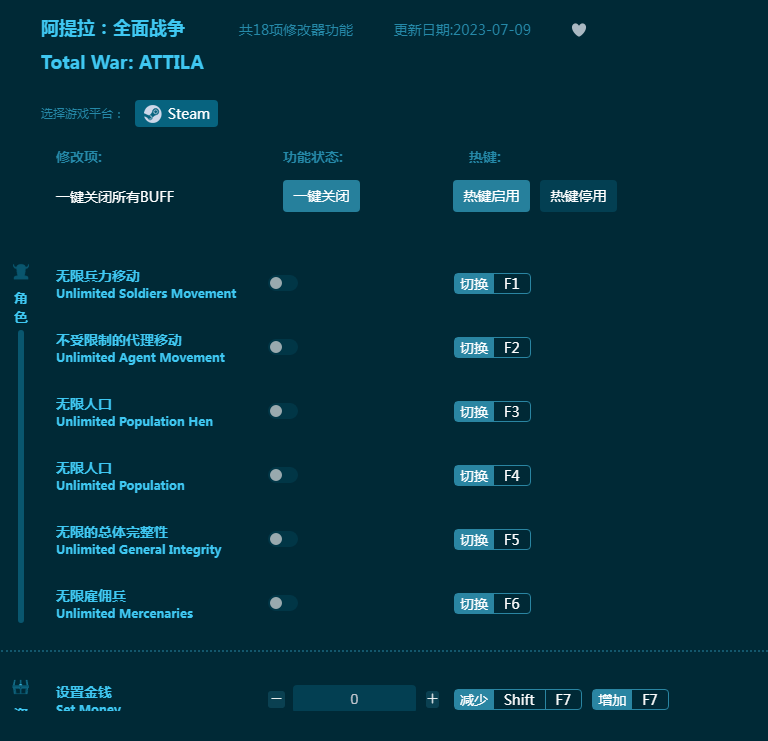Click the 阿提拉：全面战争 heading

click(x=113, y=28)
